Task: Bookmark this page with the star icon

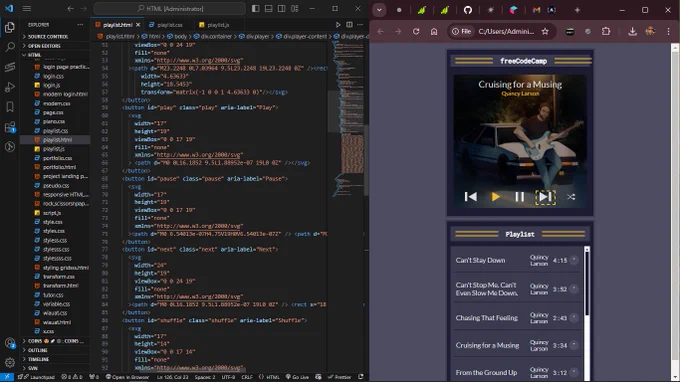Action: click(545, 31)
